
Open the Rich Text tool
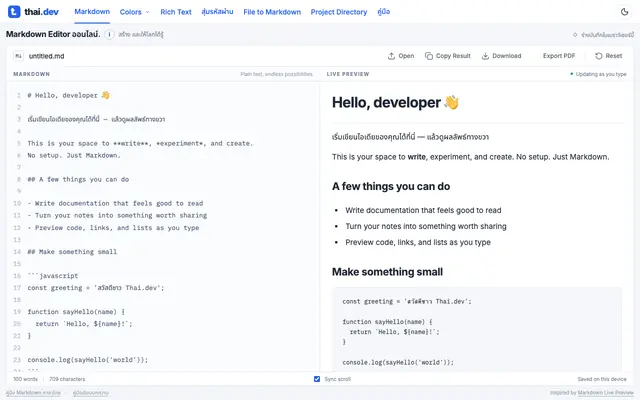[x=176, y=12]
